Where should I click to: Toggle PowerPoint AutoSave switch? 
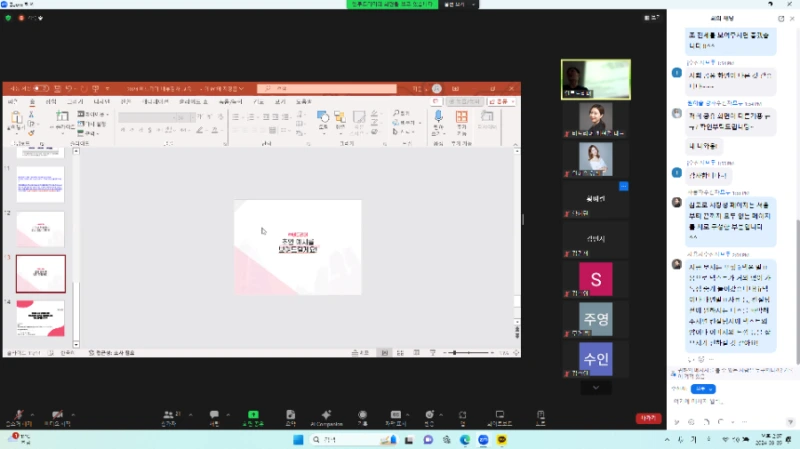point(41,89)
